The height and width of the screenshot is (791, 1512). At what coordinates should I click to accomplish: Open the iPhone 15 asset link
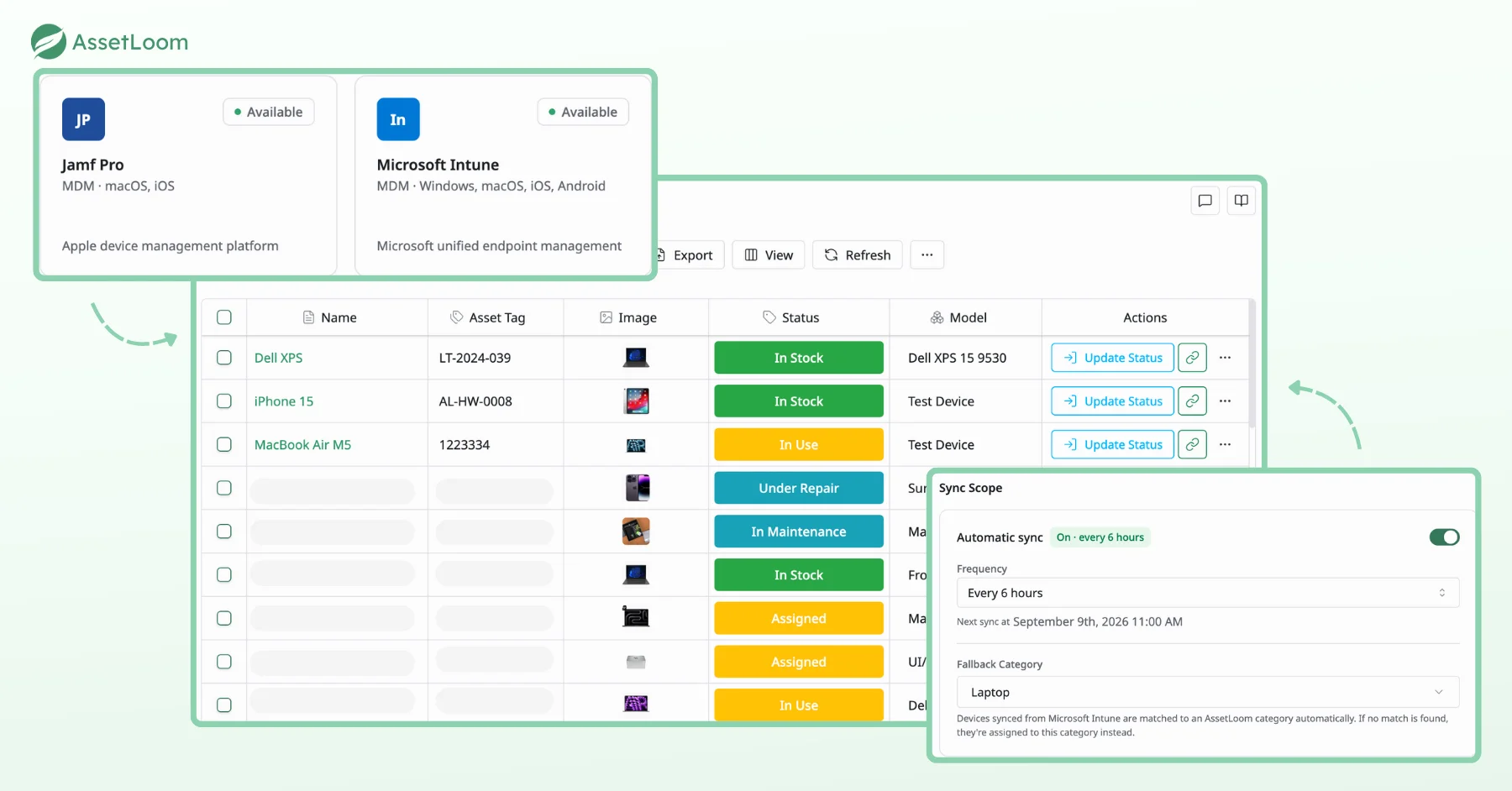point(284,401)
